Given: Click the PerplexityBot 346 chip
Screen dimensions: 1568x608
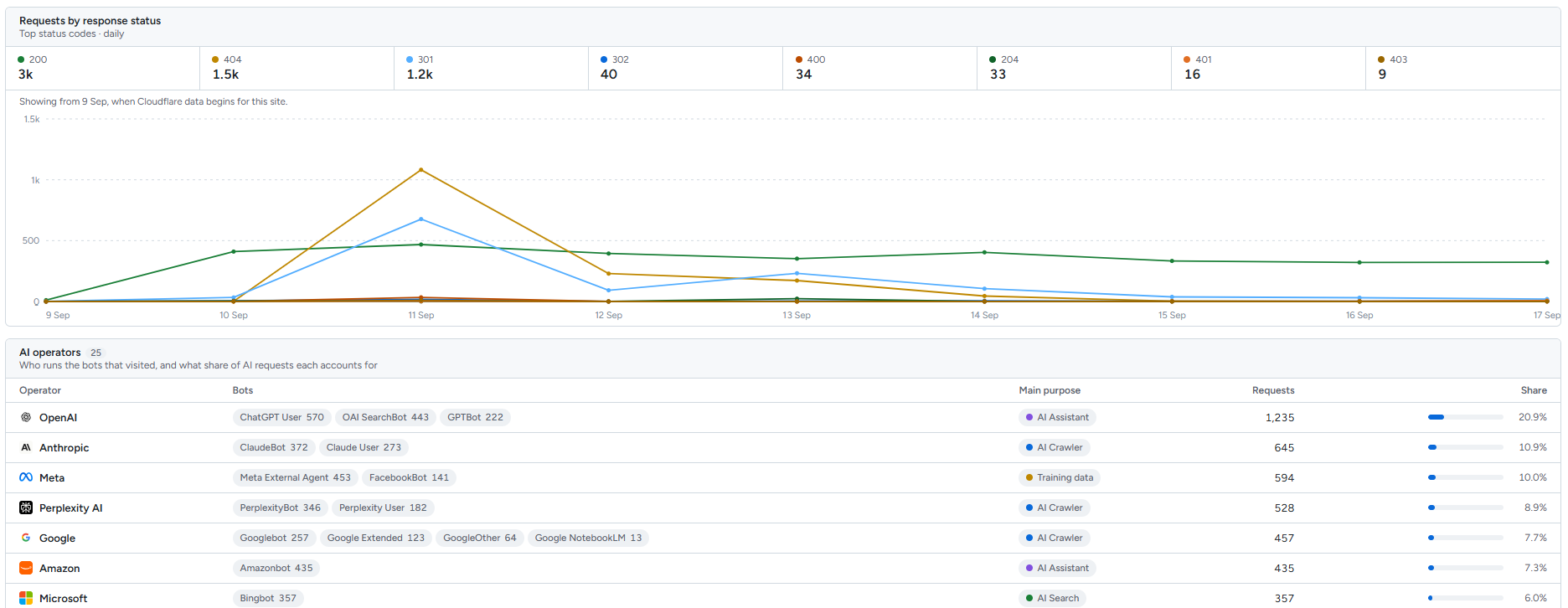Looking at the screenshot, I should pyautogui.click(x=280, y=508).
